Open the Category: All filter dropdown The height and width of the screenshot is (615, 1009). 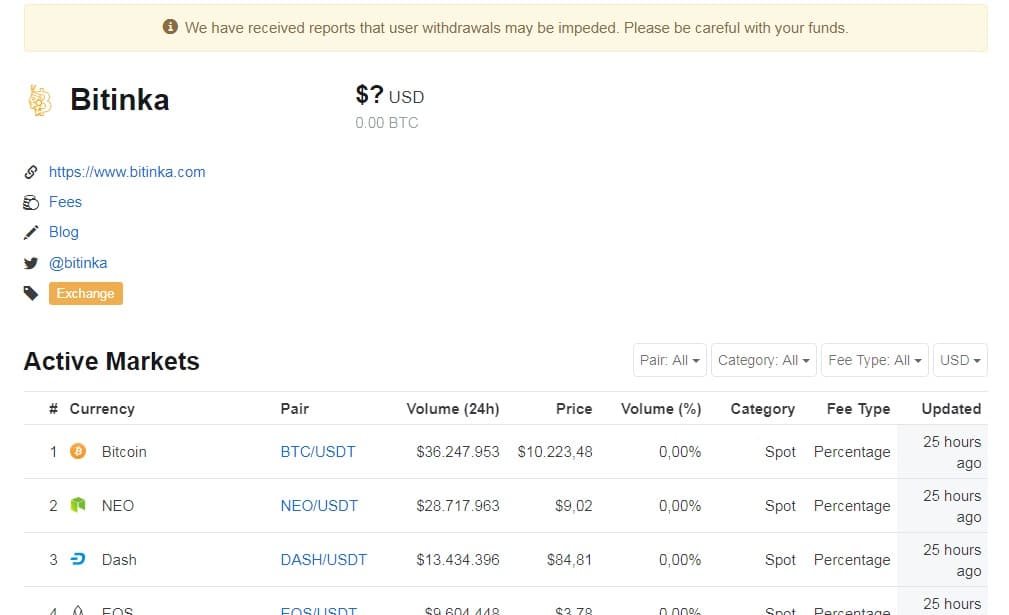[763, 360]
